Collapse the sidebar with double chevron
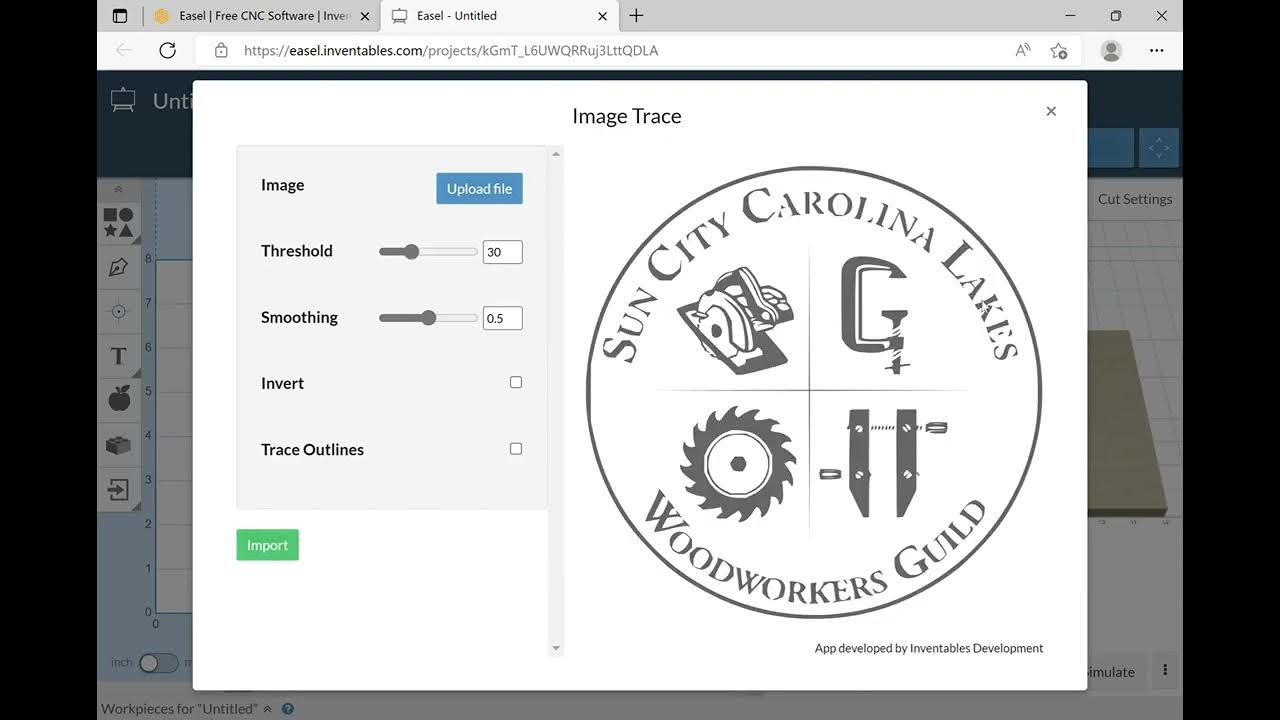 pos(118,189)
